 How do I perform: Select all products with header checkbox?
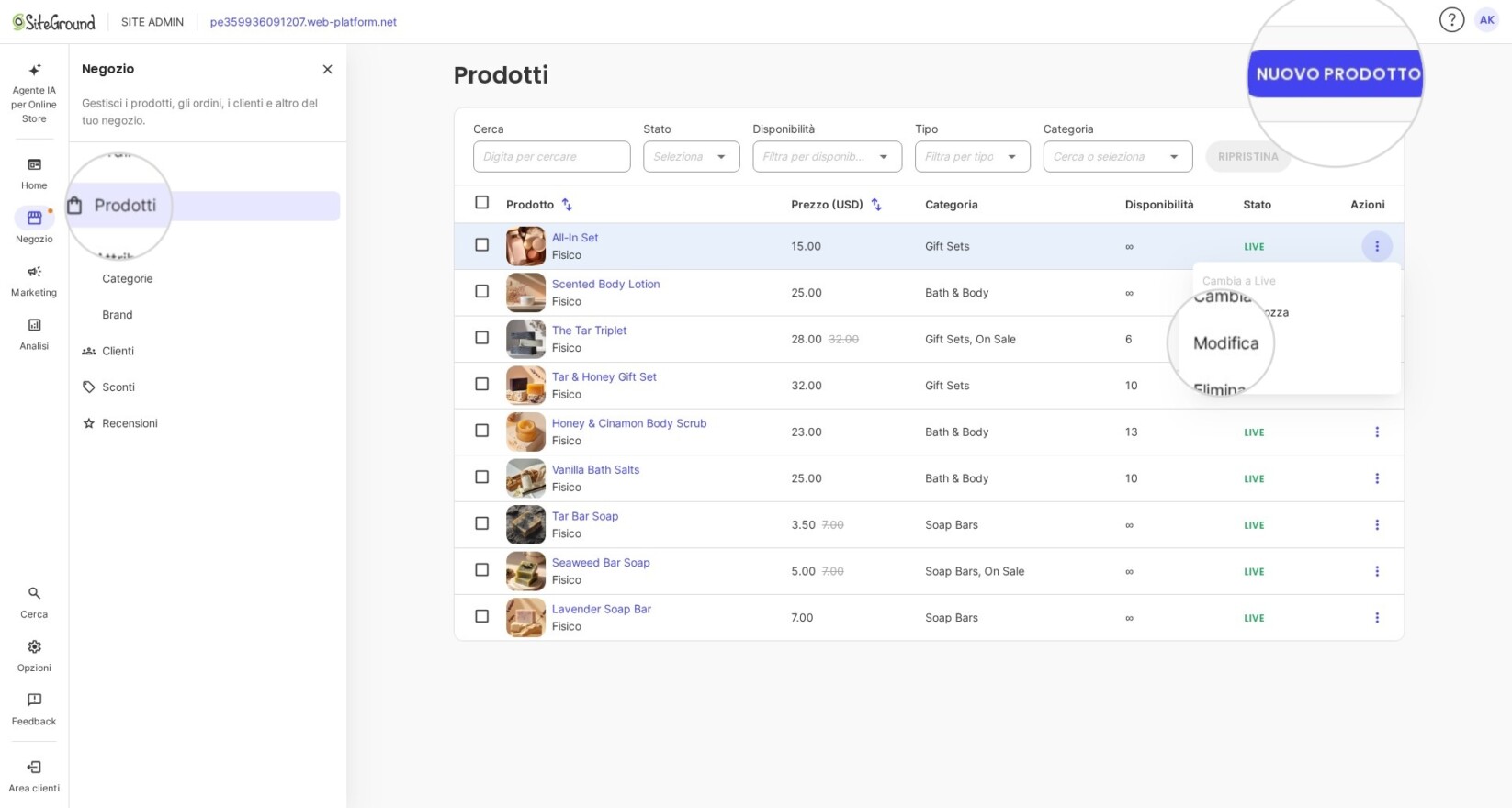point(481,203)
